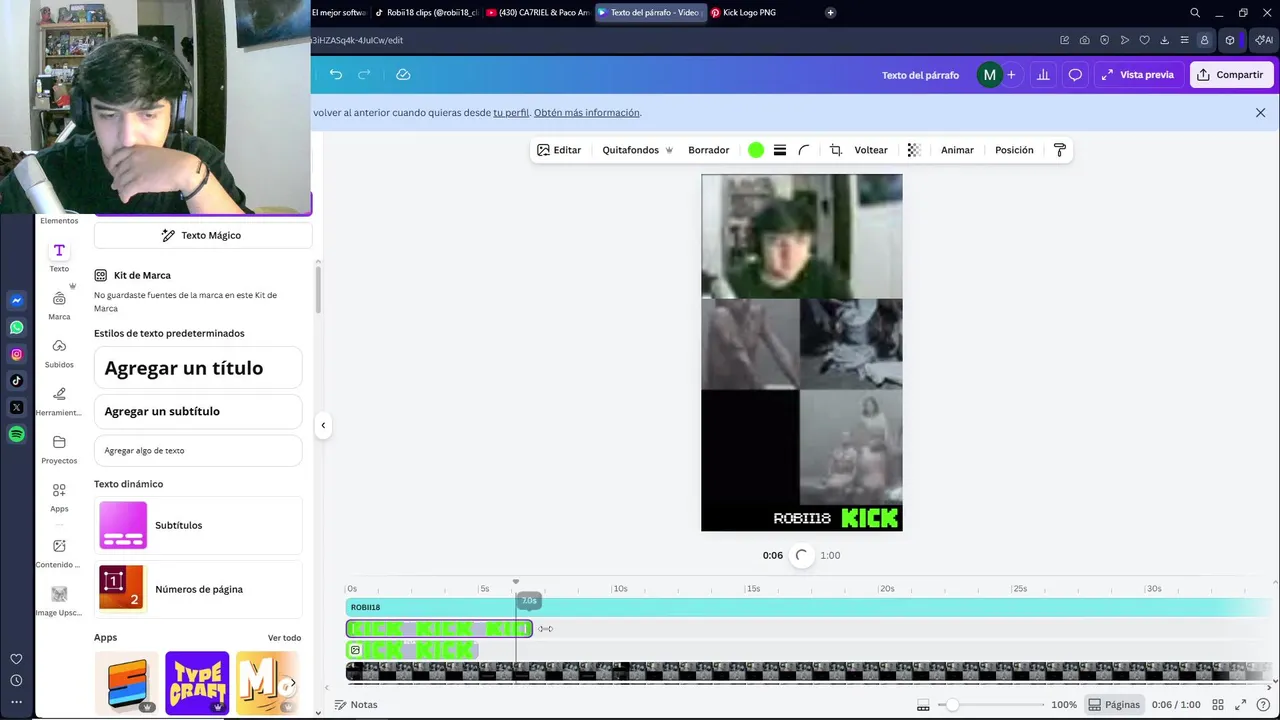Open the tu perfil link
The width and height of the screenshot is (1280, 720).
pos(511,113)
